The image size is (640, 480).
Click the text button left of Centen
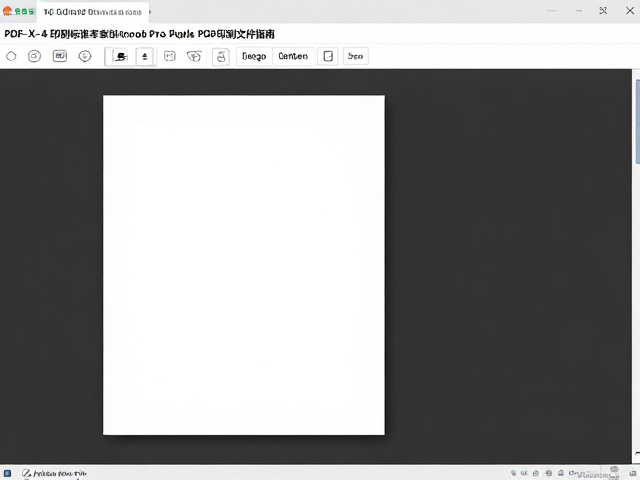coord(254,56)
